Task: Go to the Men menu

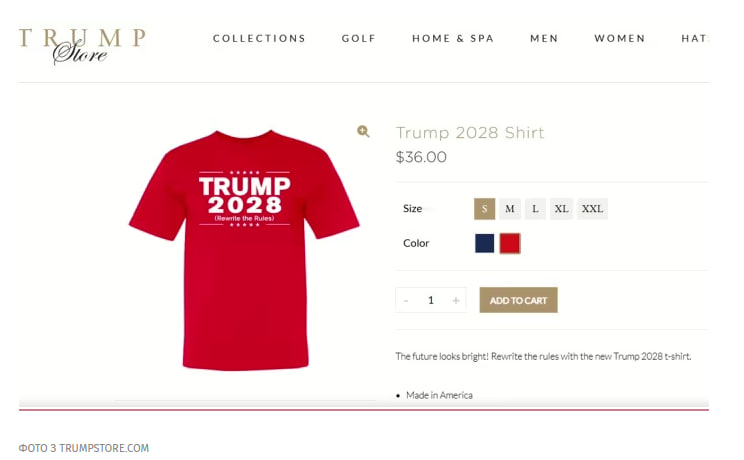Action: [544, 39]
